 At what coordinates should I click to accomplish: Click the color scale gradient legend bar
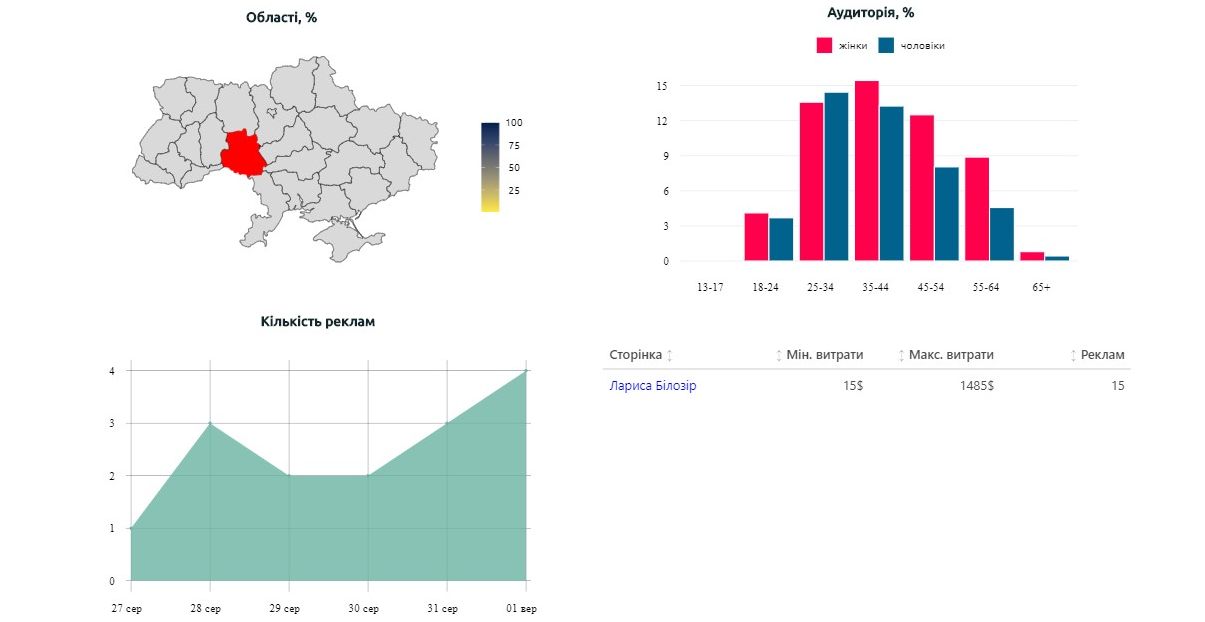pos(490,167)
